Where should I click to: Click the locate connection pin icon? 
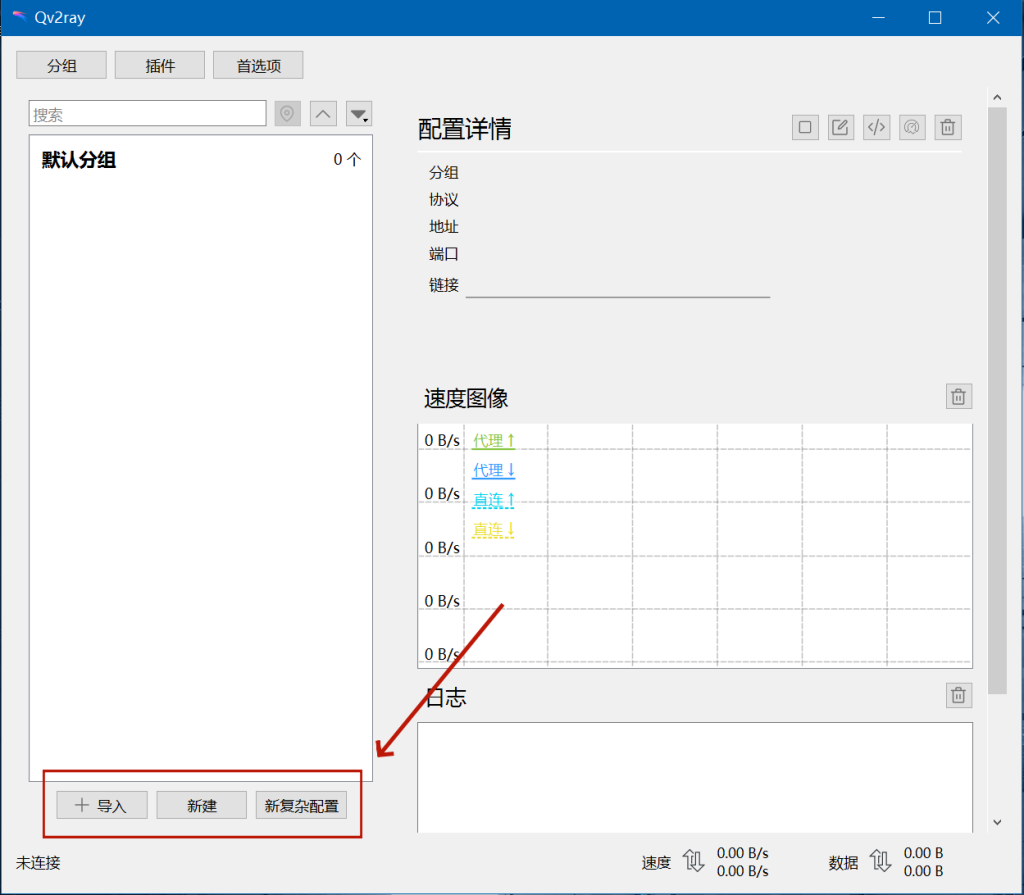pos(287,114)
